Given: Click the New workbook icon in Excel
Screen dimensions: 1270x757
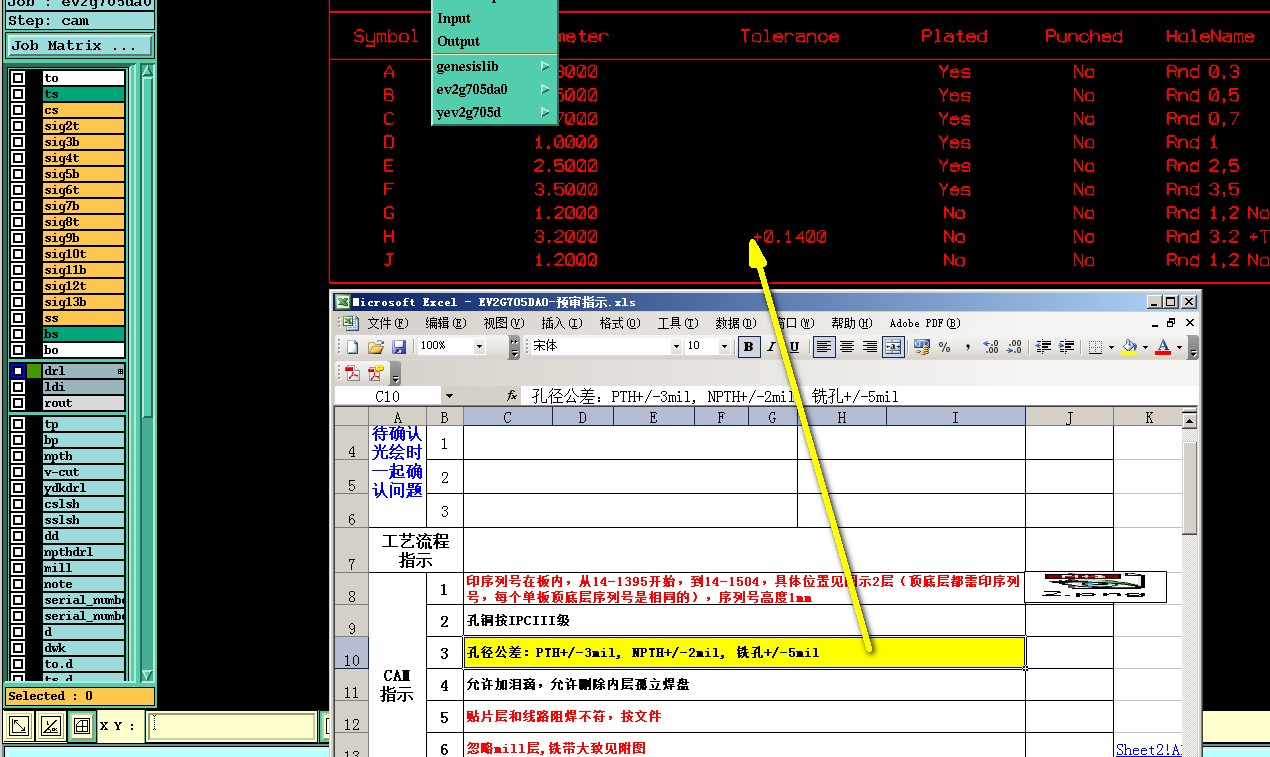Looking at the screenshot, I should [352, 347].
